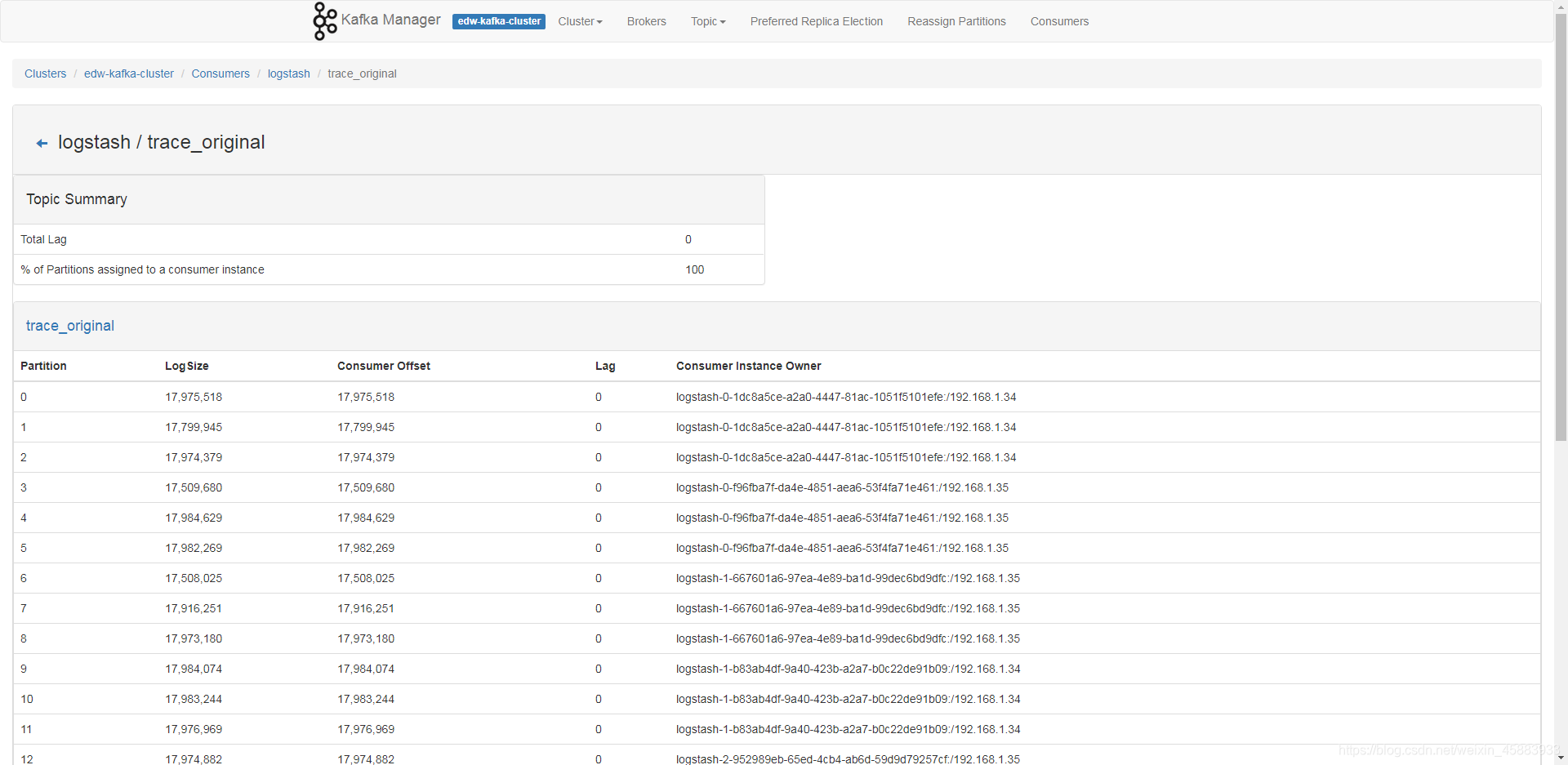Open Consumers in the top navbar
The height and width of the screenshot is (765, 1568).
click(x=1059, y=21)
